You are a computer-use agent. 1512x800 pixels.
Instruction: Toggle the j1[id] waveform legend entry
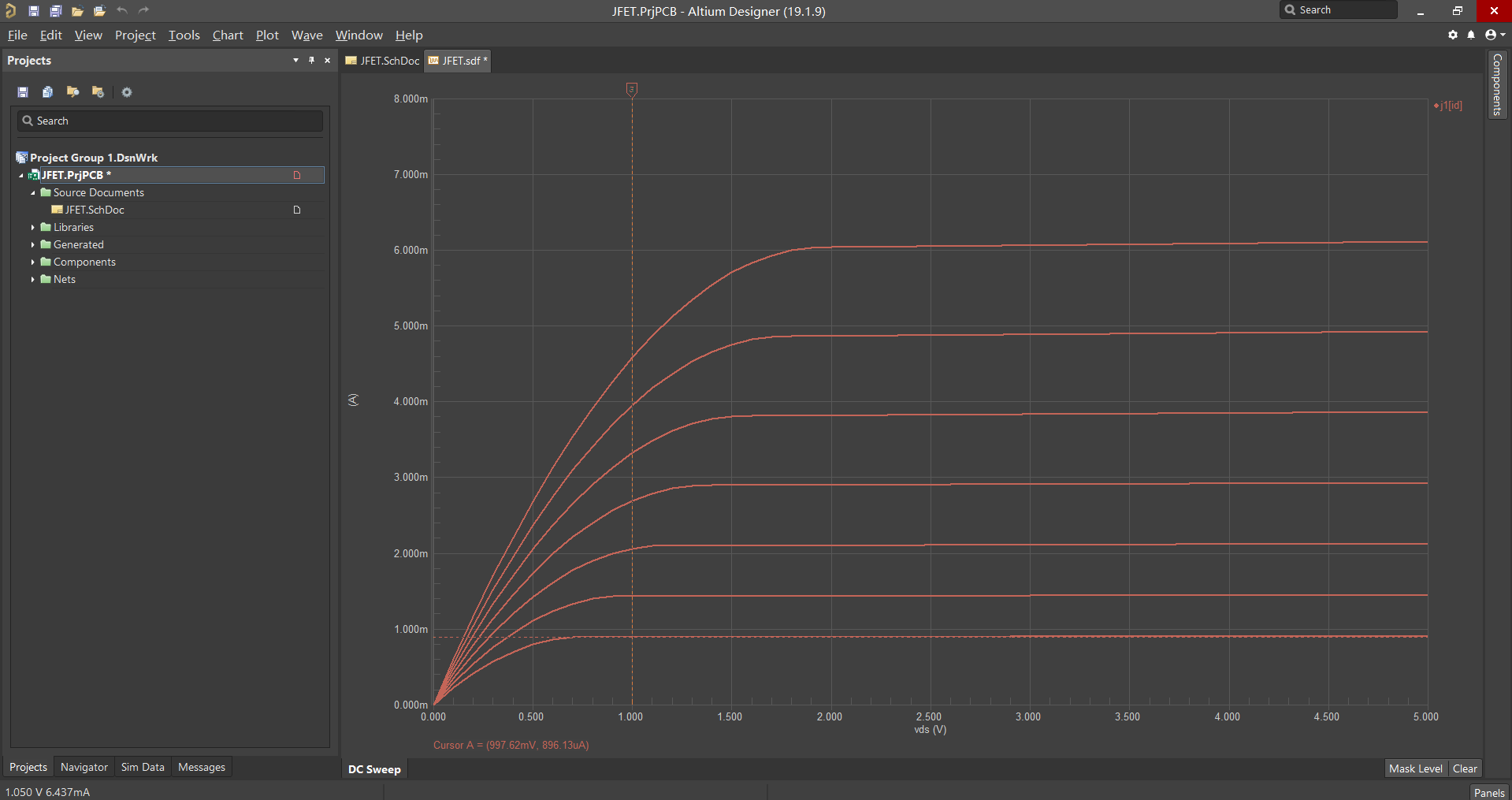pyautogui.click(x=1448, y=106)
